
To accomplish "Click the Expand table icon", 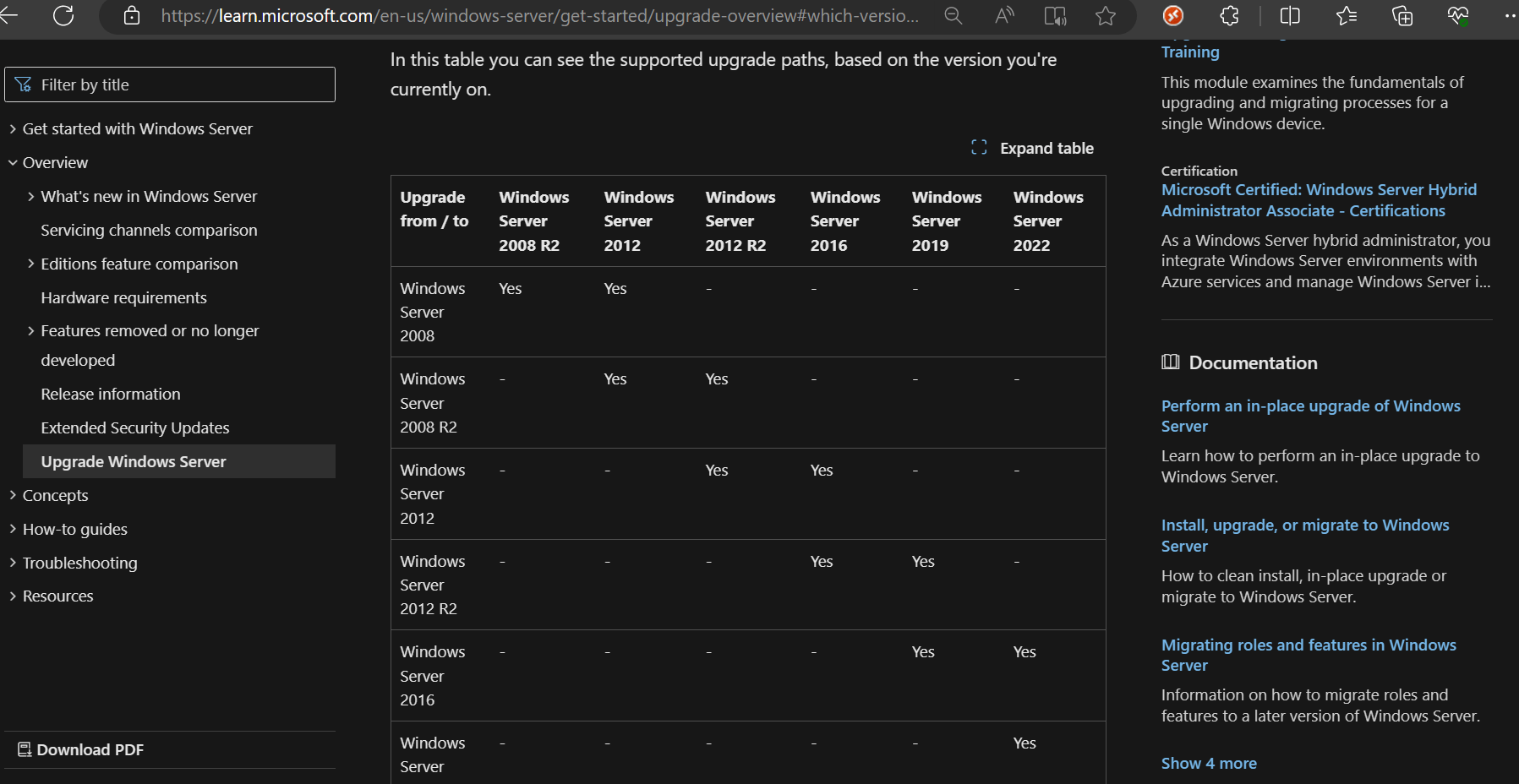I will point(979,148).
